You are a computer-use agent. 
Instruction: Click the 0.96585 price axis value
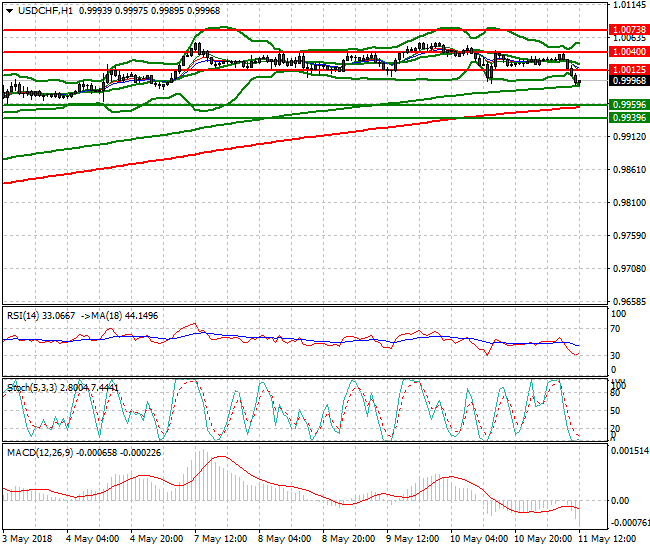[x=629, y=301]
